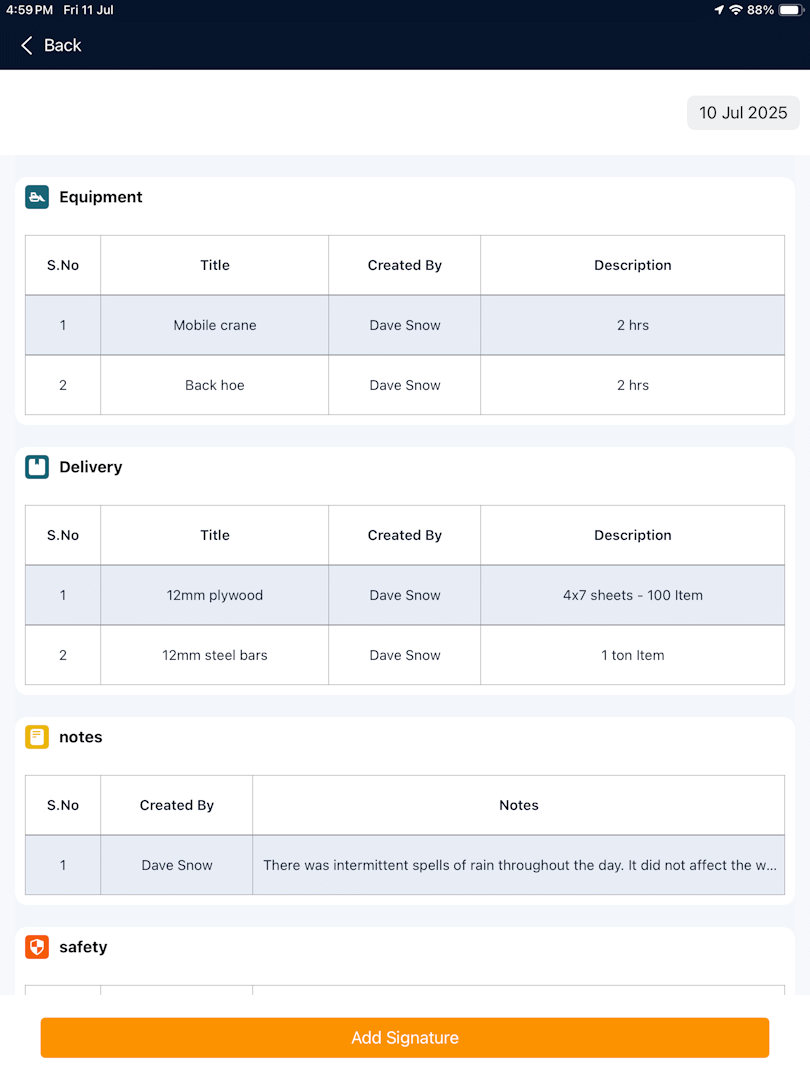Open the 10 Jul 2025 date picker

pyautogui.click(x=743, y=113)
